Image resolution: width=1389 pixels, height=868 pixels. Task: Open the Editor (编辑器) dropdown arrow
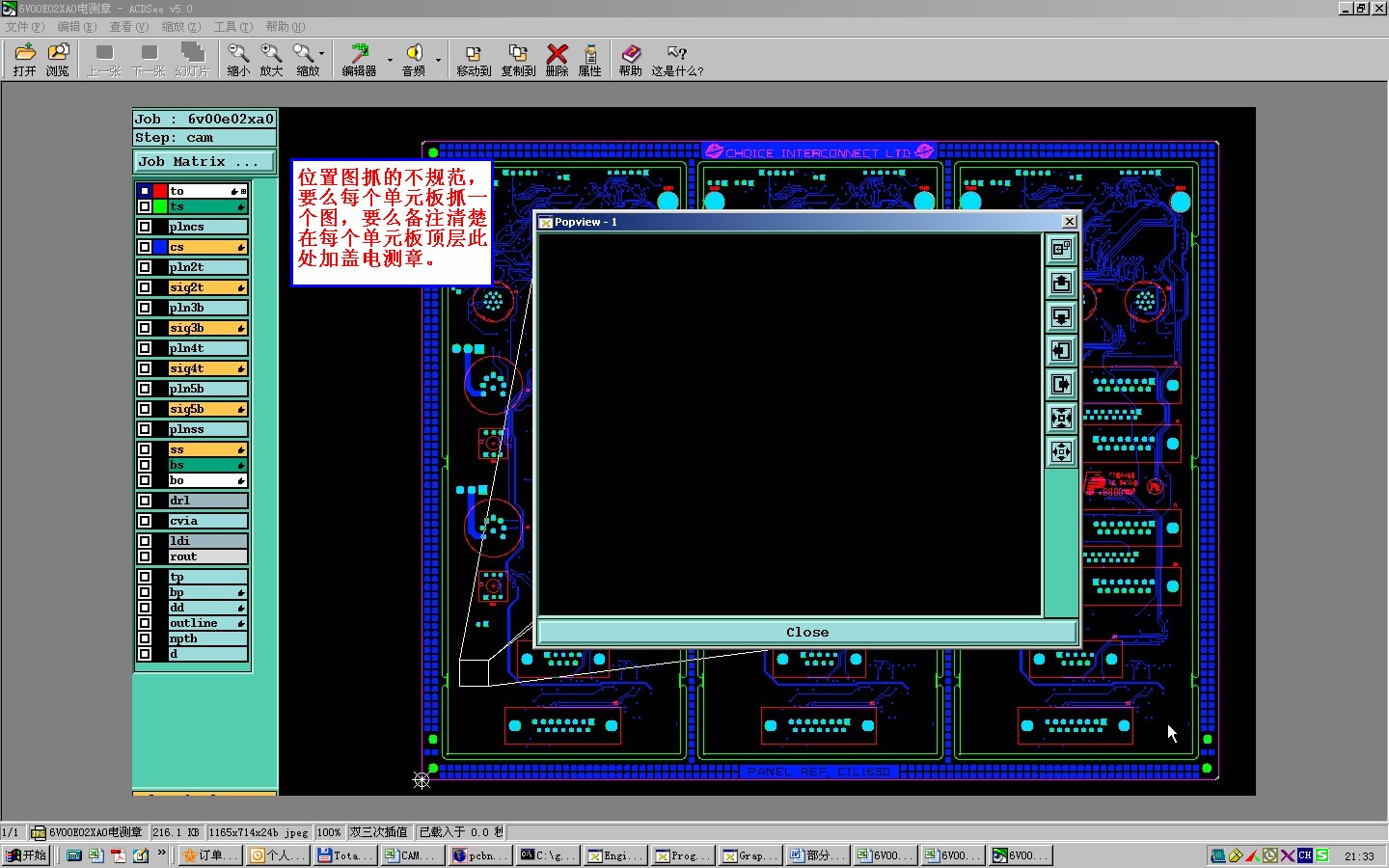390,60
